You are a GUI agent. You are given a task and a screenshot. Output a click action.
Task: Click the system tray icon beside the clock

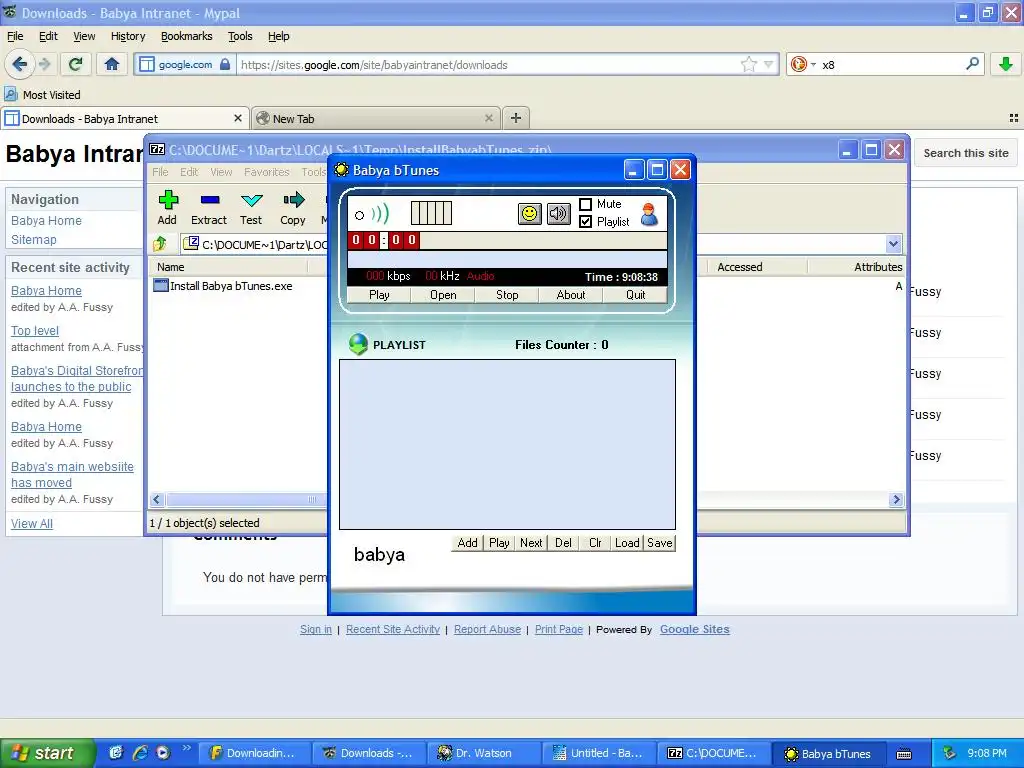950,753
